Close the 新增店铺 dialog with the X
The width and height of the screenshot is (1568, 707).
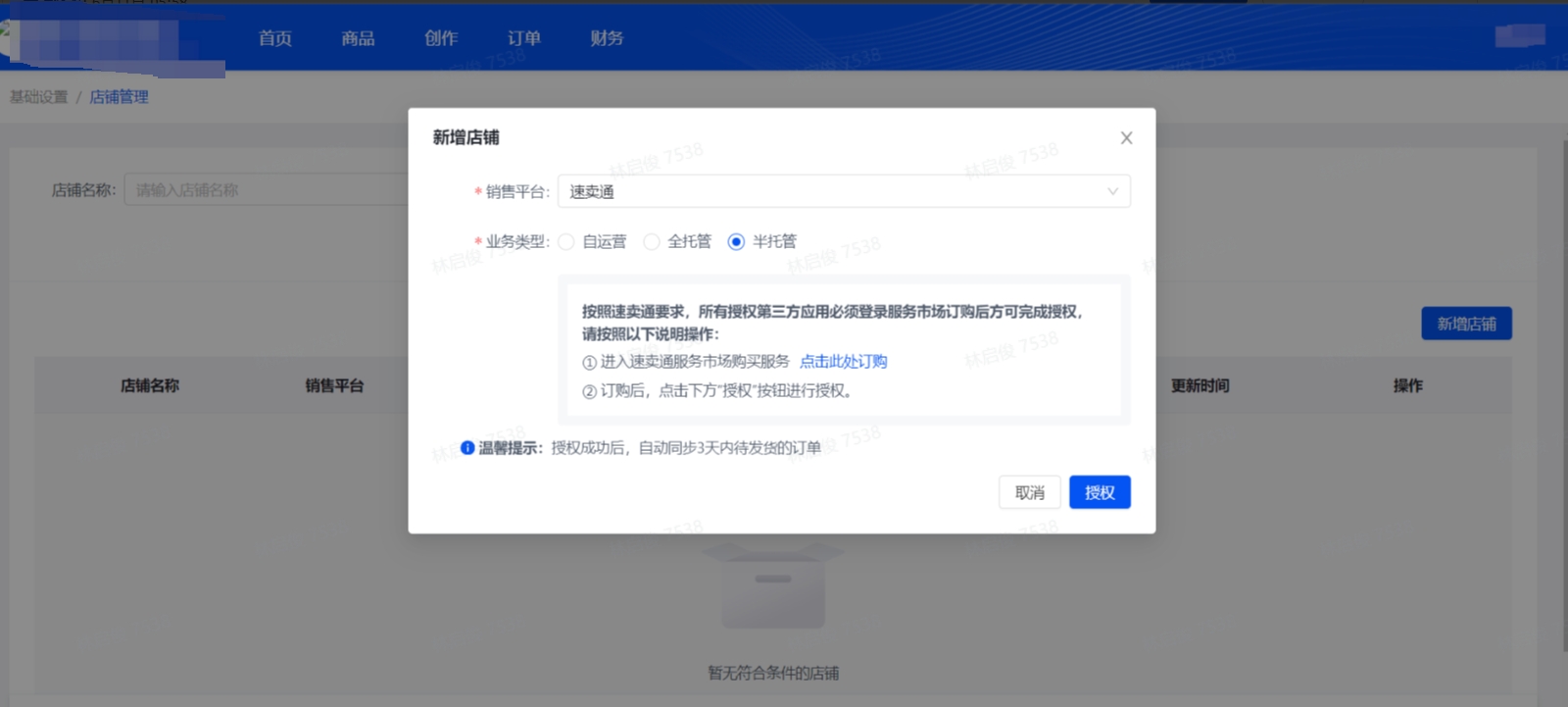tap(1126, 138)
